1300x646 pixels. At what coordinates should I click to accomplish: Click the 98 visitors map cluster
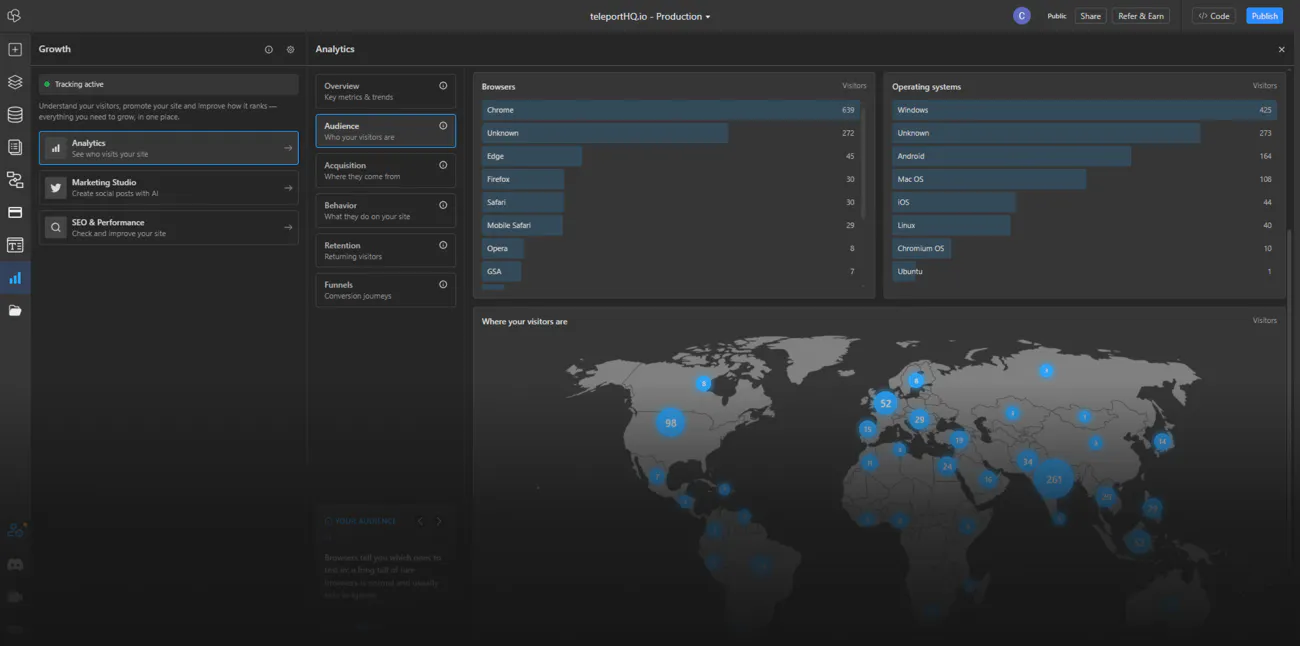tap(670, 422)
